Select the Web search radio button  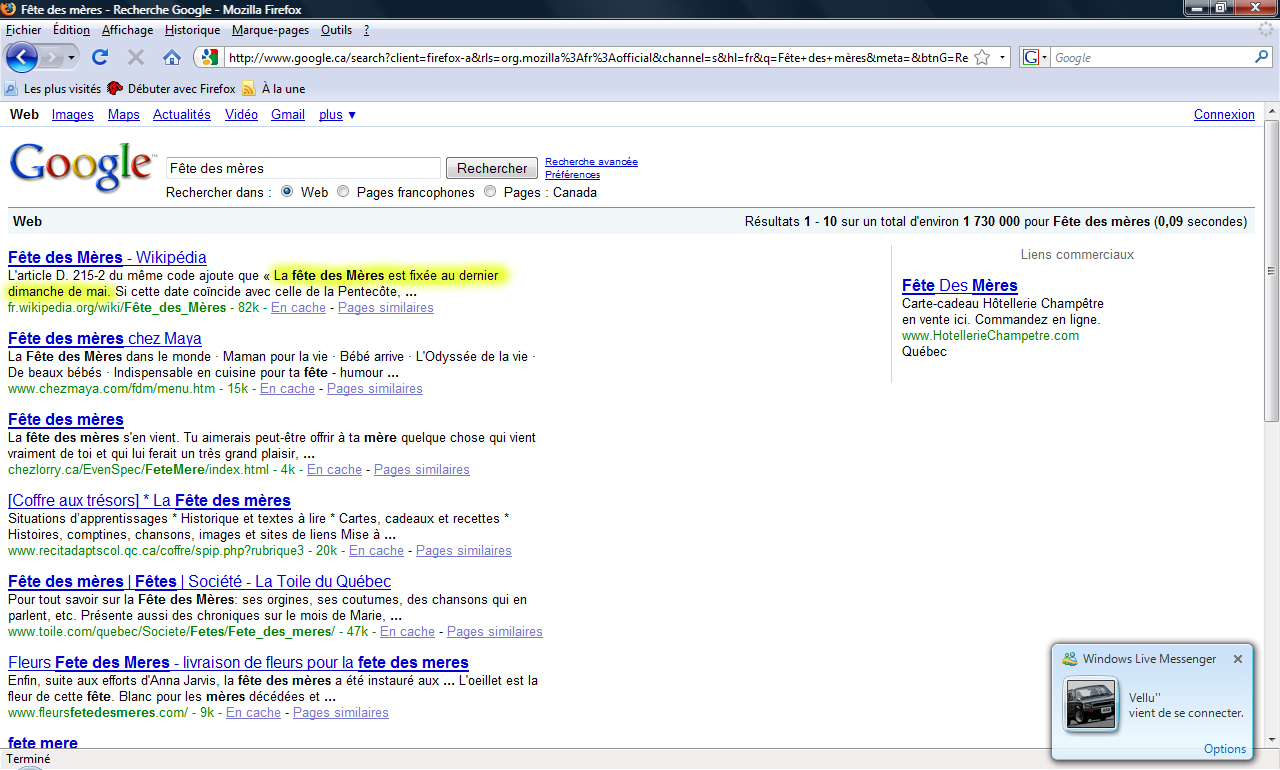pyautogui.click(x=287, y=192)
